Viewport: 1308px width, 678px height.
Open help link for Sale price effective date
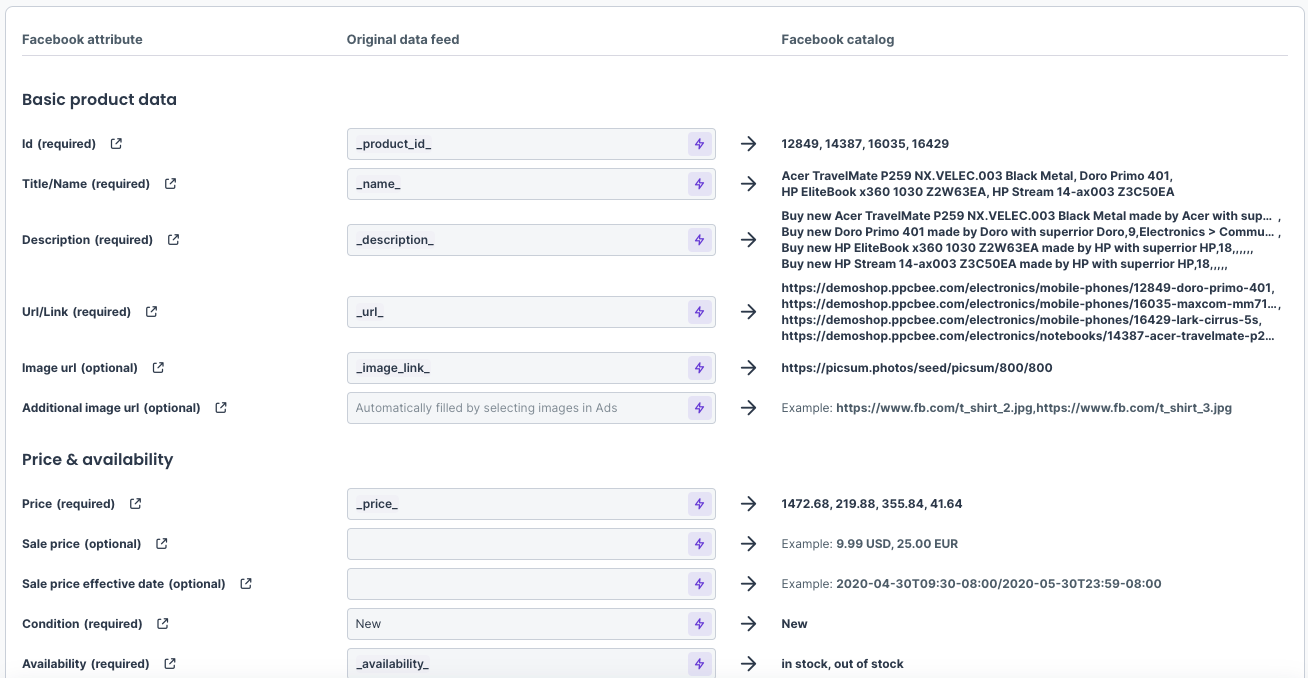246,584
